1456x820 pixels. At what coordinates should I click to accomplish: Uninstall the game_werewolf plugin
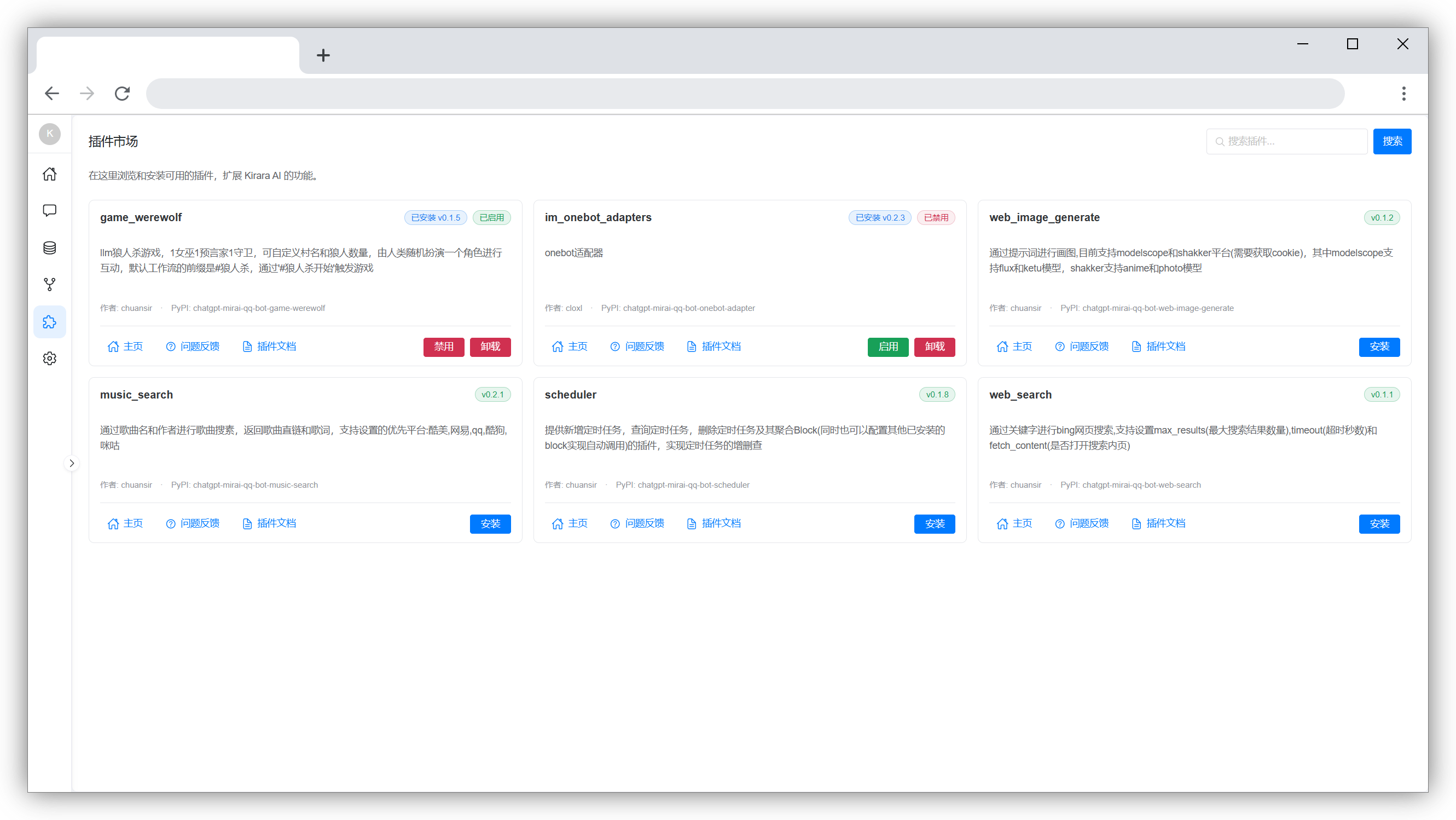490,347
